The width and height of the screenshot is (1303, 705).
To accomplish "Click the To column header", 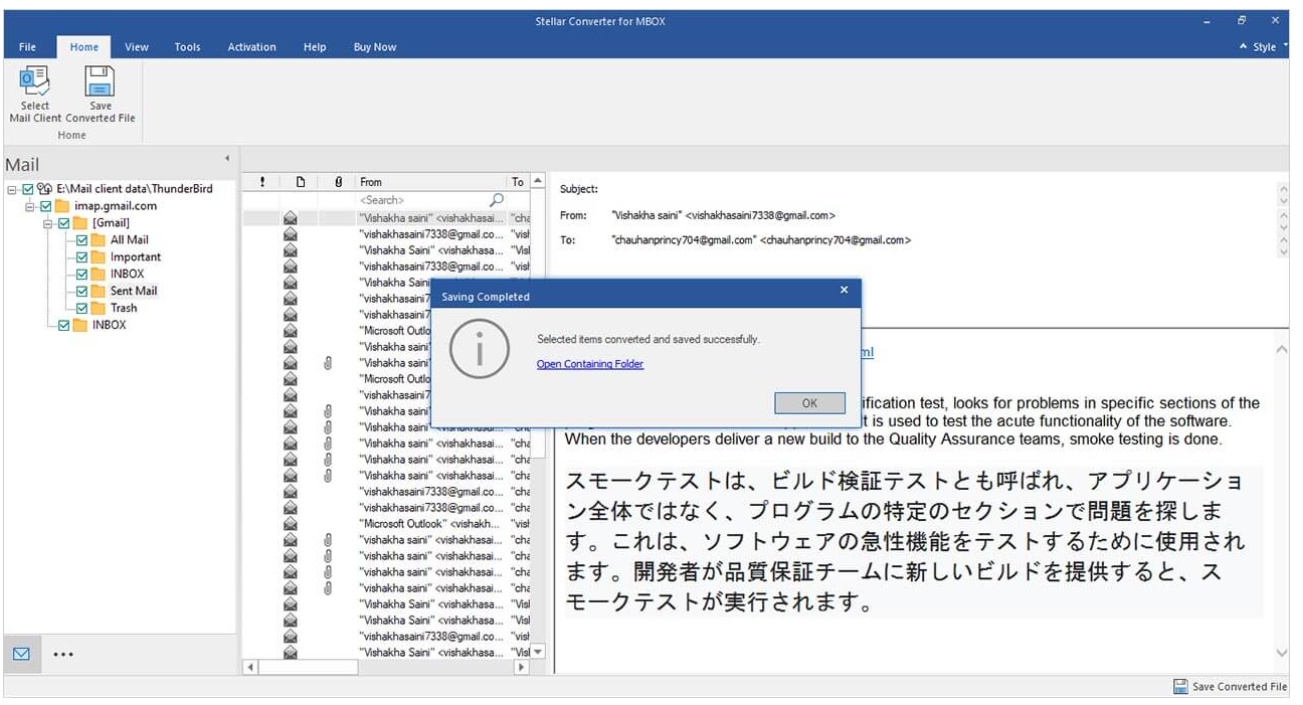I will point(519,182).
